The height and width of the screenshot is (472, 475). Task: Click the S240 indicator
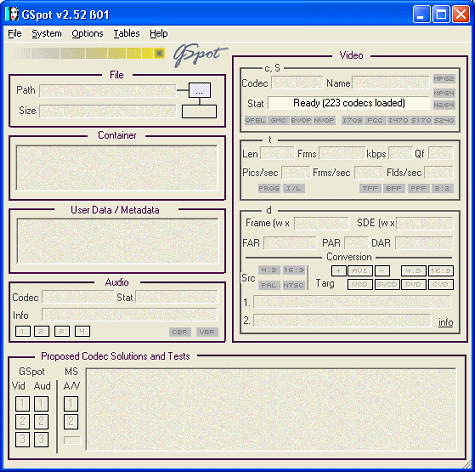tap(444, 120)
